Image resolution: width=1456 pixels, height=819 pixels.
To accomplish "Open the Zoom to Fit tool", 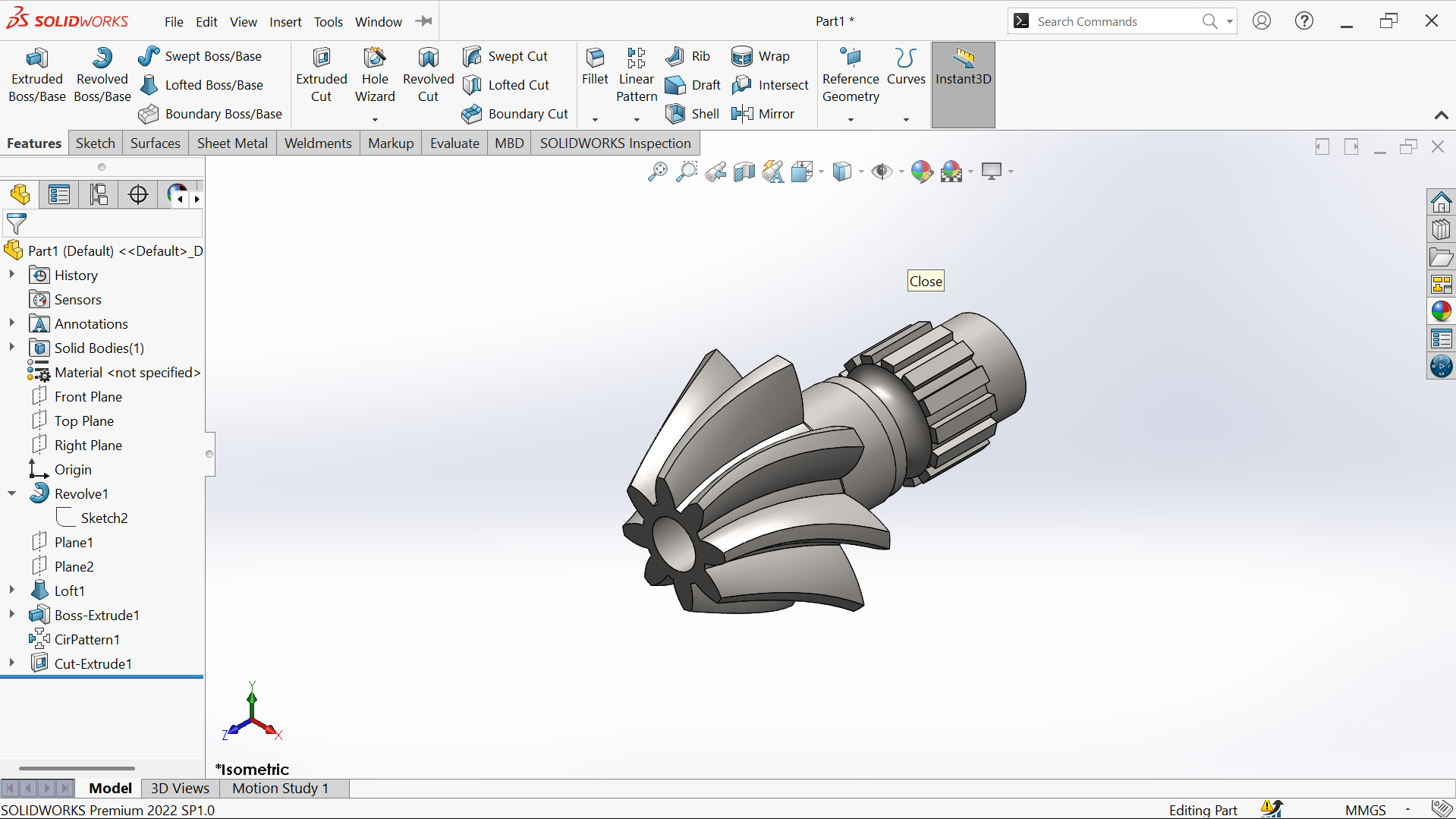I will pyautogui.click(x=658, y=172).
